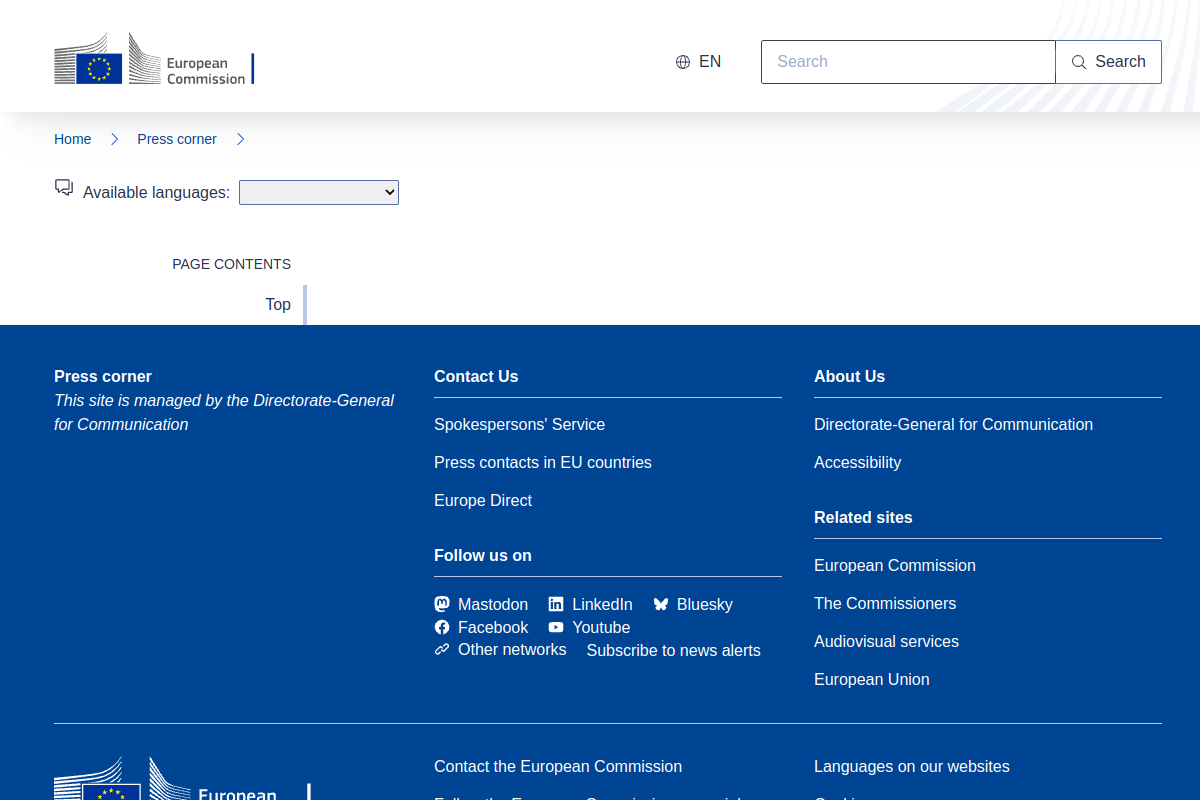Click the Search button
The image size is (1200, 800).
point(1108,62)
